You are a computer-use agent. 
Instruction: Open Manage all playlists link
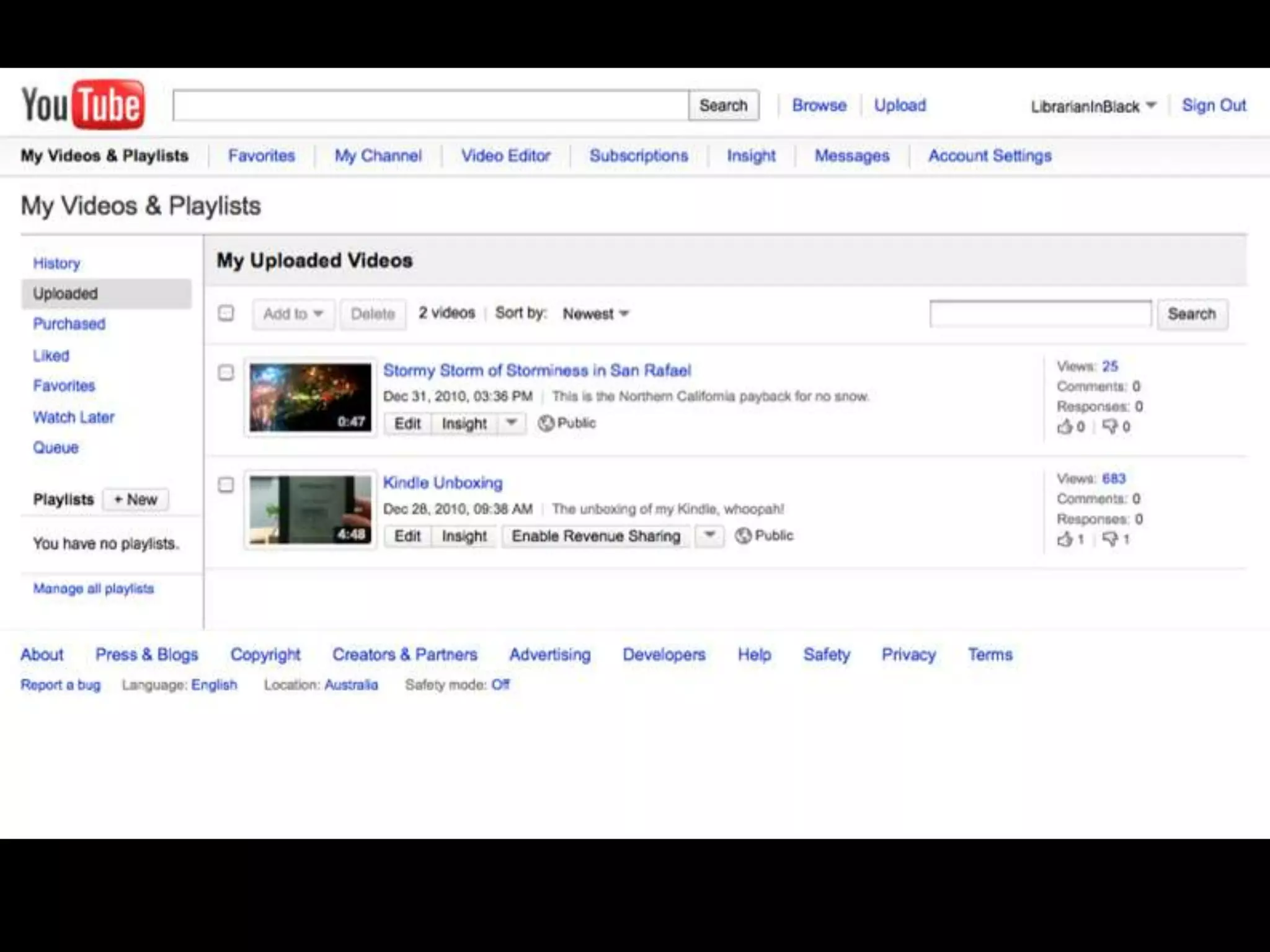[x=94, y=589]
